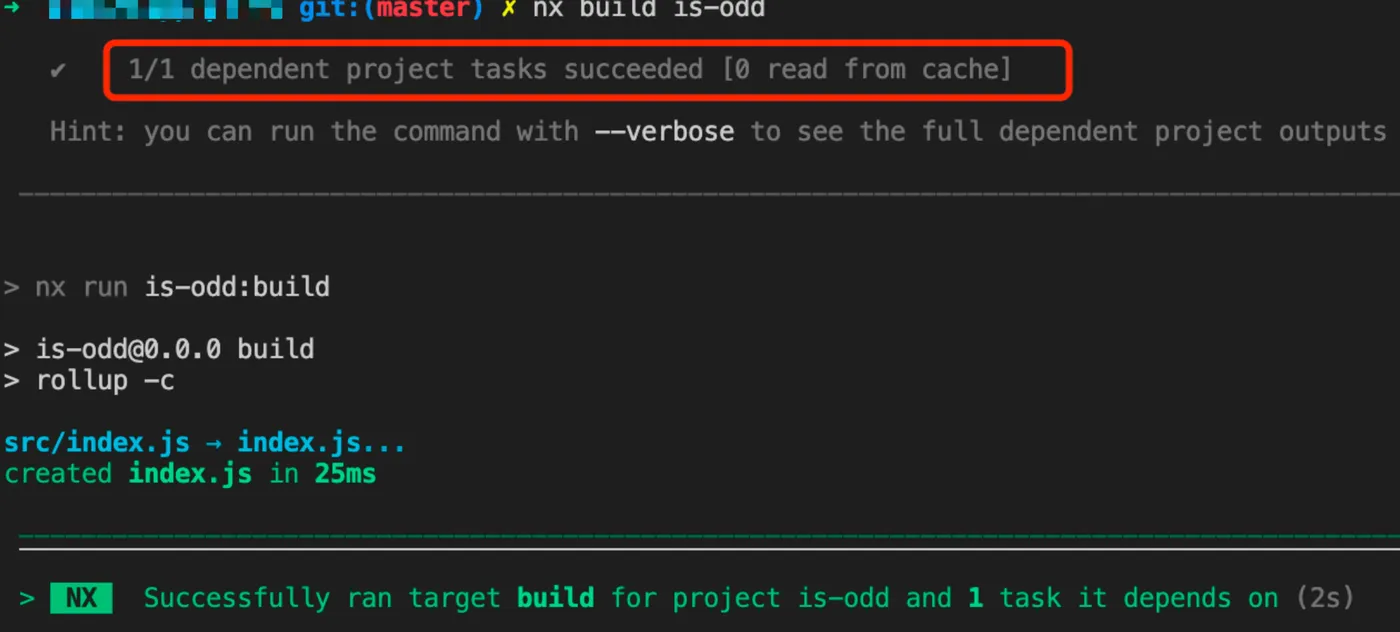Click the typed command nx build is-odd
The image size is (1400, 632).
(x=648, y=9)
